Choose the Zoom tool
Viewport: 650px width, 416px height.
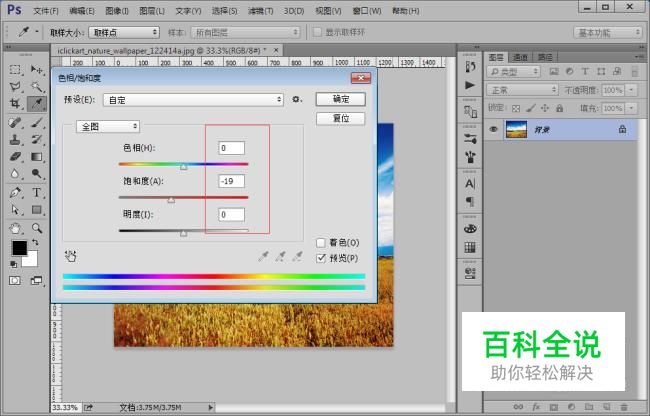pos(37,228)
